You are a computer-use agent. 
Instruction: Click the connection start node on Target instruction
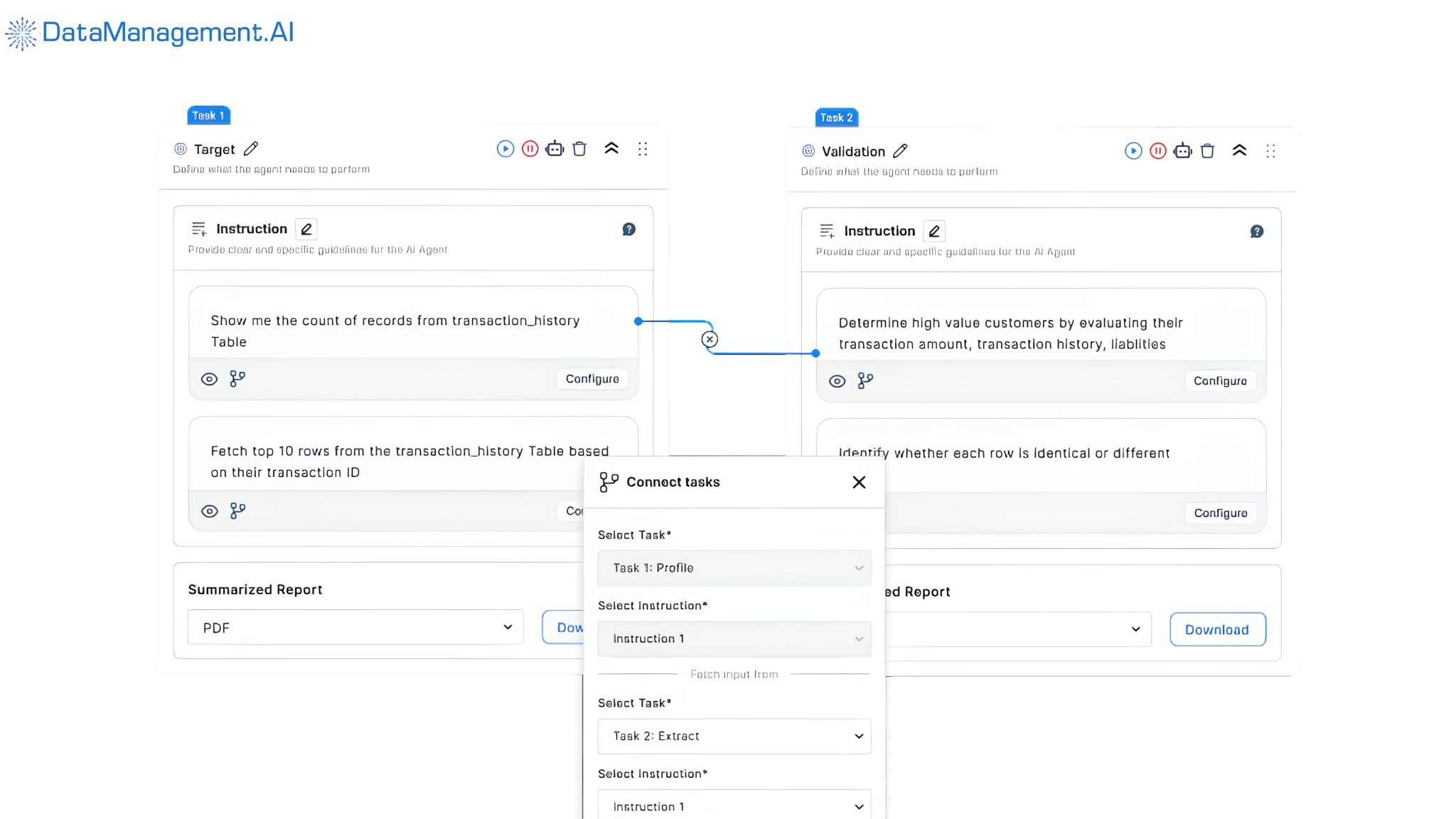click(x=638, y=321)
